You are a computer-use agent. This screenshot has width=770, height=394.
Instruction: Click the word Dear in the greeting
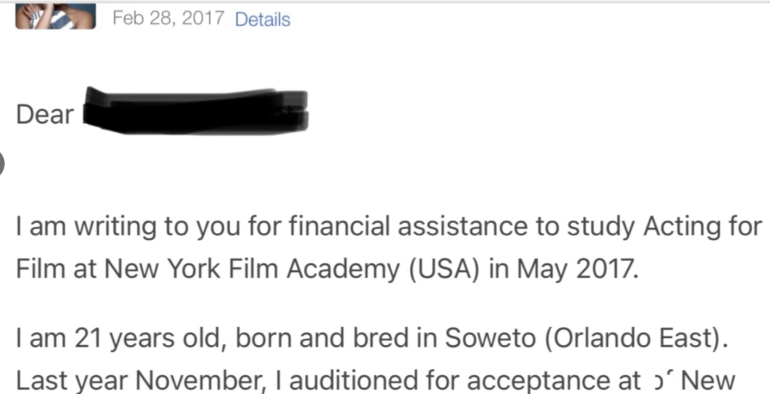pos(45,114)
